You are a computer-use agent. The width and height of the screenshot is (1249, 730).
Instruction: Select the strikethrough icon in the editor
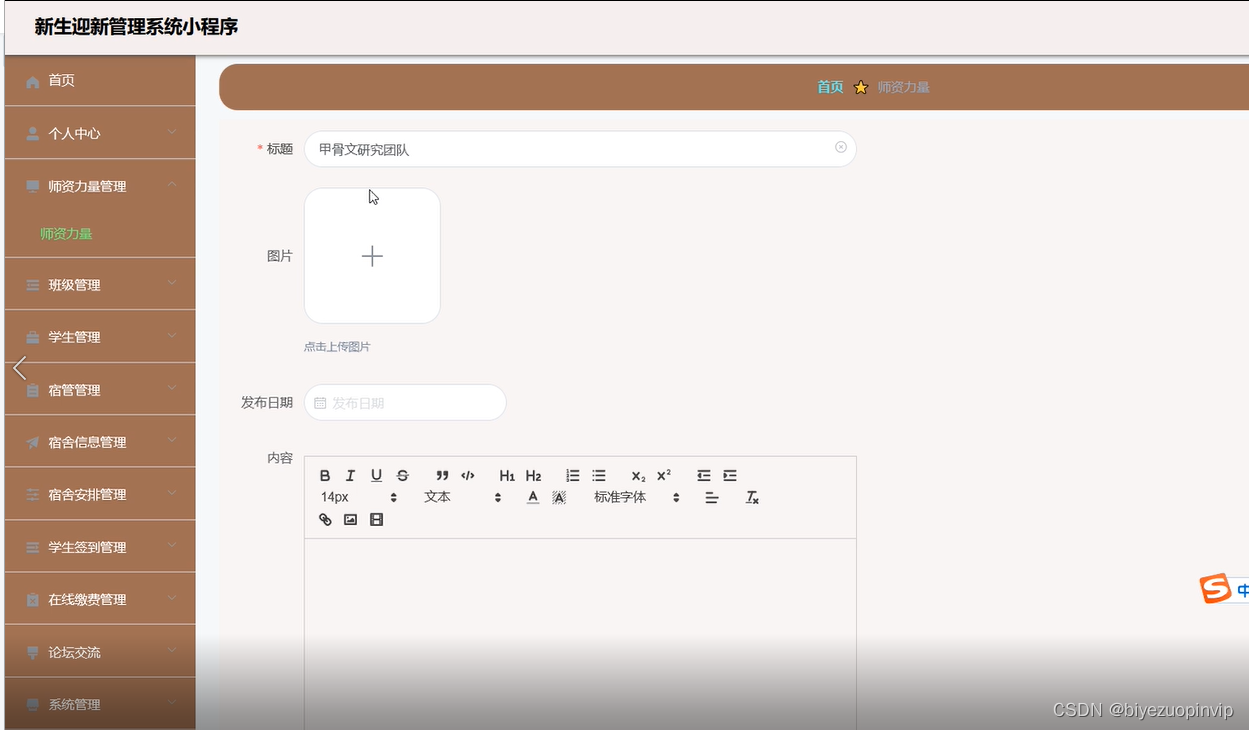coord(402,475)
